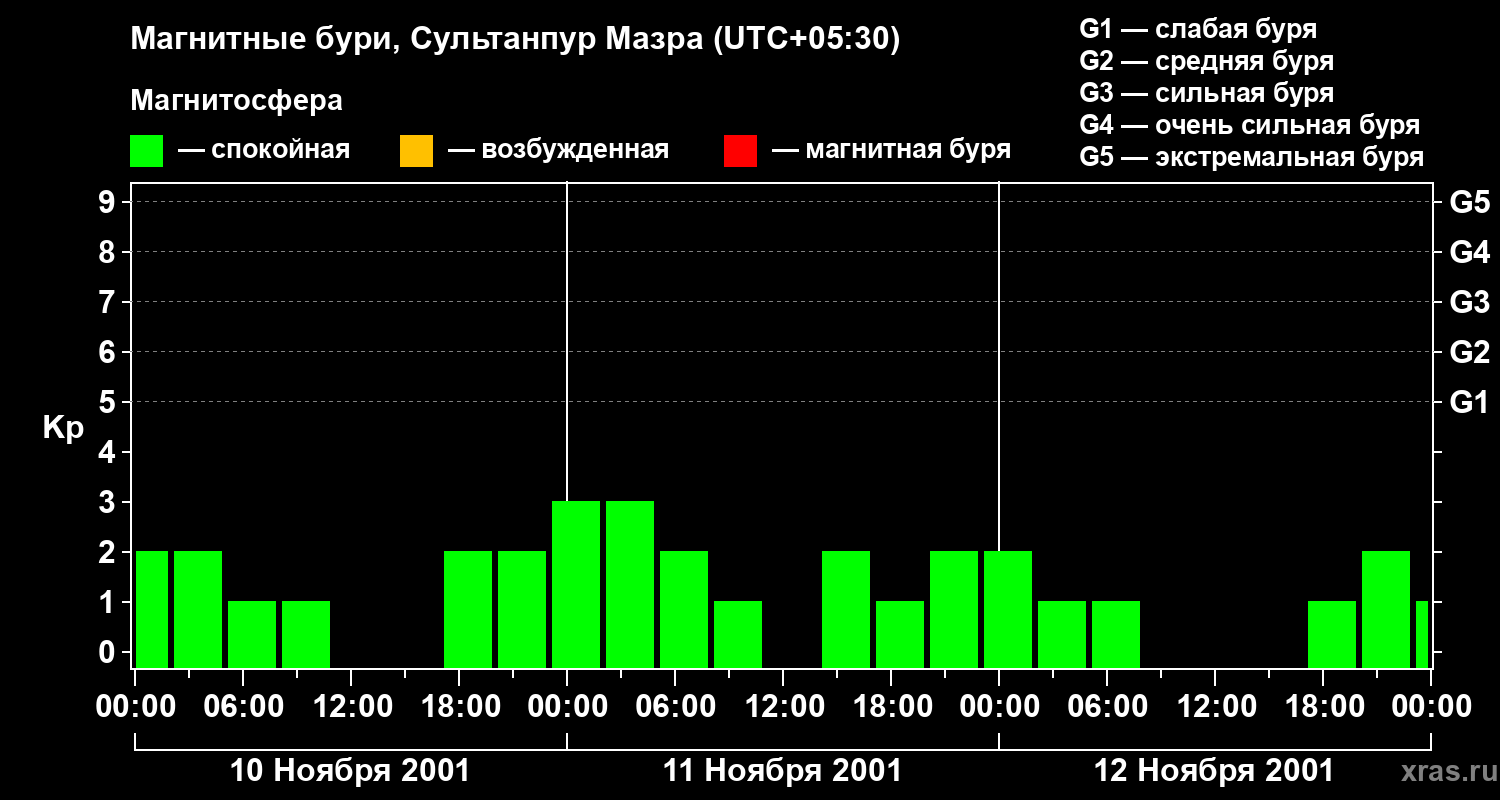
Task: Select the 'G2 — средняя буря' description
Action: [x=1207, y=61]
